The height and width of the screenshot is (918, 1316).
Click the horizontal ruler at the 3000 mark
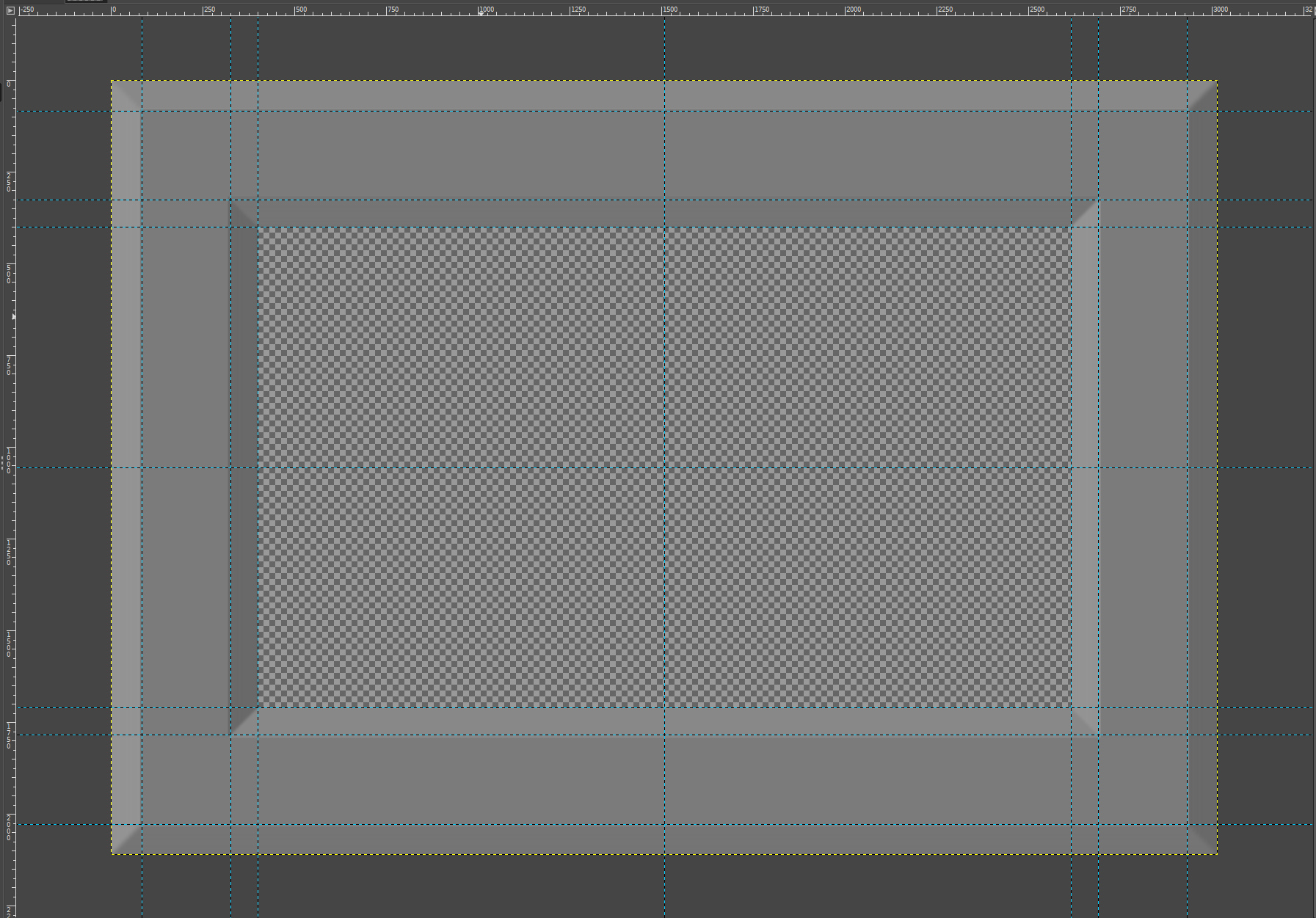(1220, 10)
